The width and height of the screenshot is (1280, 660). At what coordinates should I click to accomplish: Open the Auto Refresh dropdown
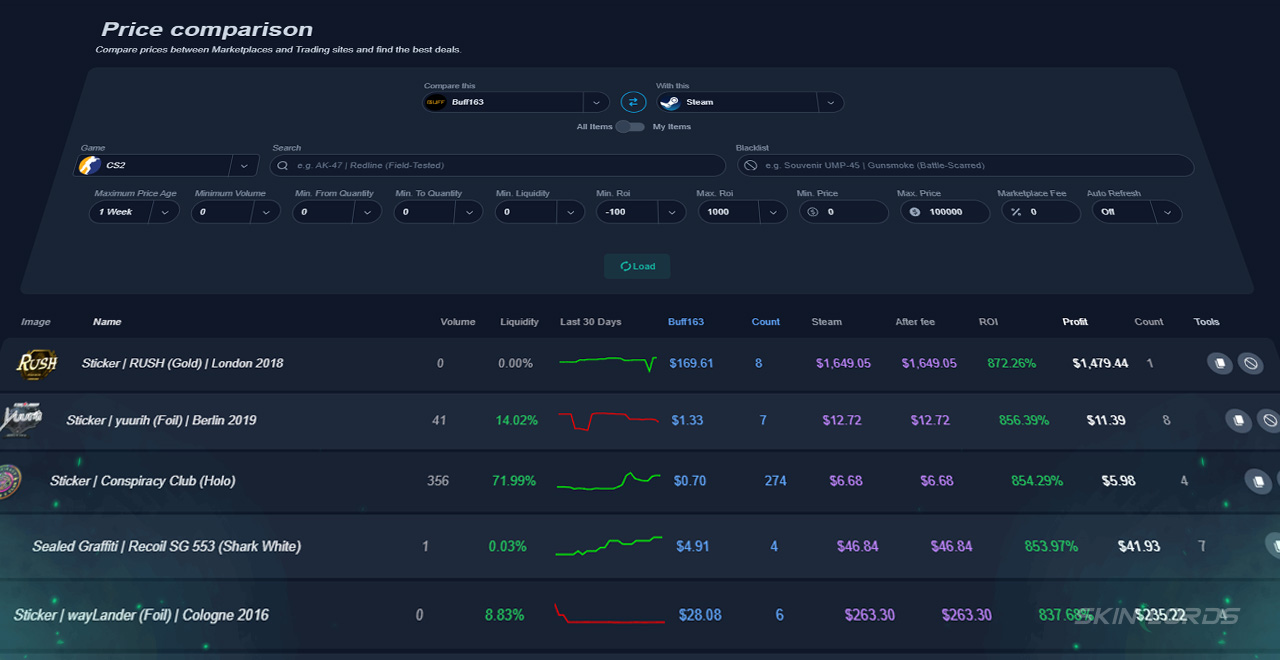[x=1137, y=212]
